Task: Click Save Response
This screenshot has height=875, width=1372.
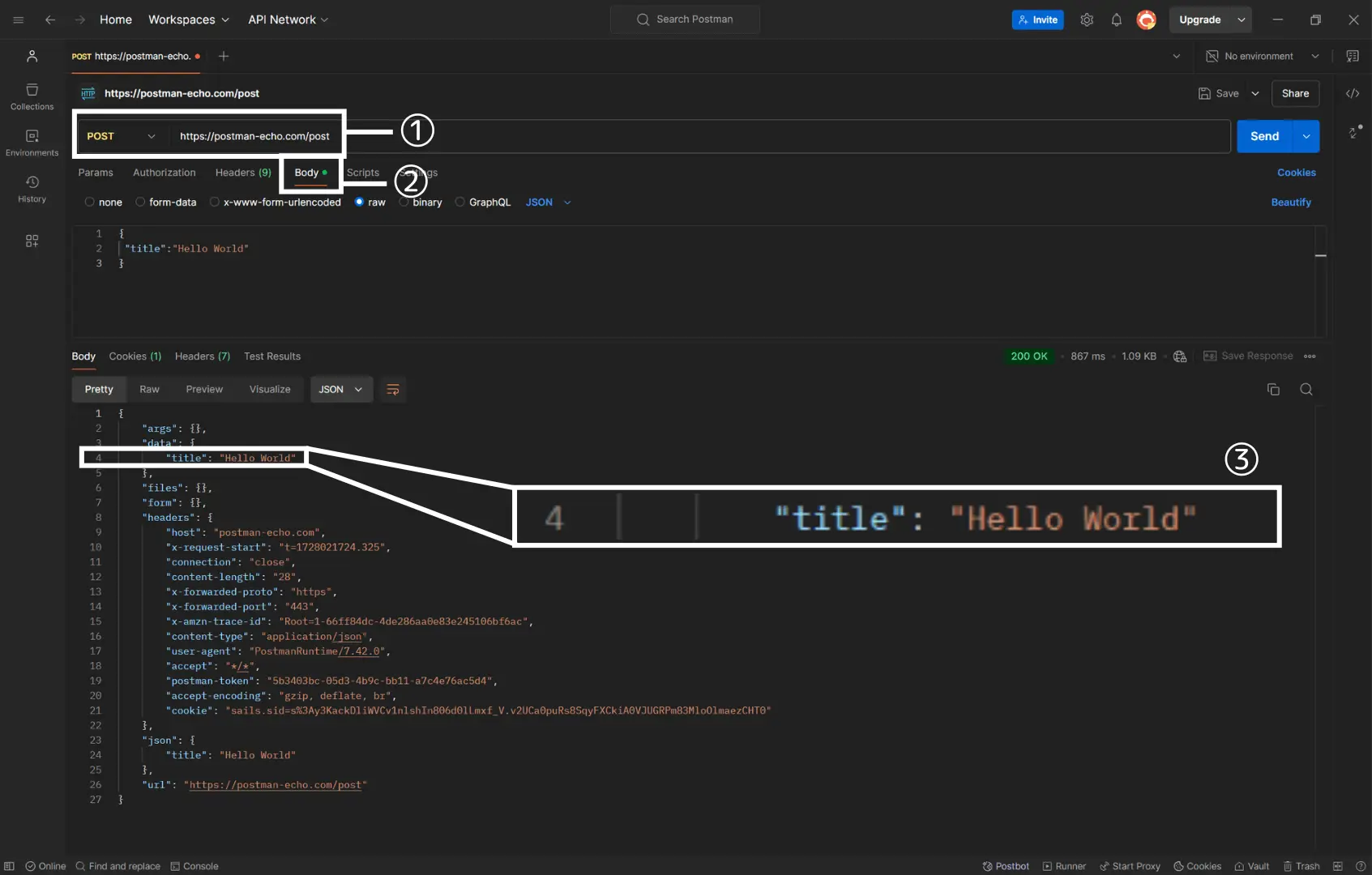Action: pos(1249,356)
